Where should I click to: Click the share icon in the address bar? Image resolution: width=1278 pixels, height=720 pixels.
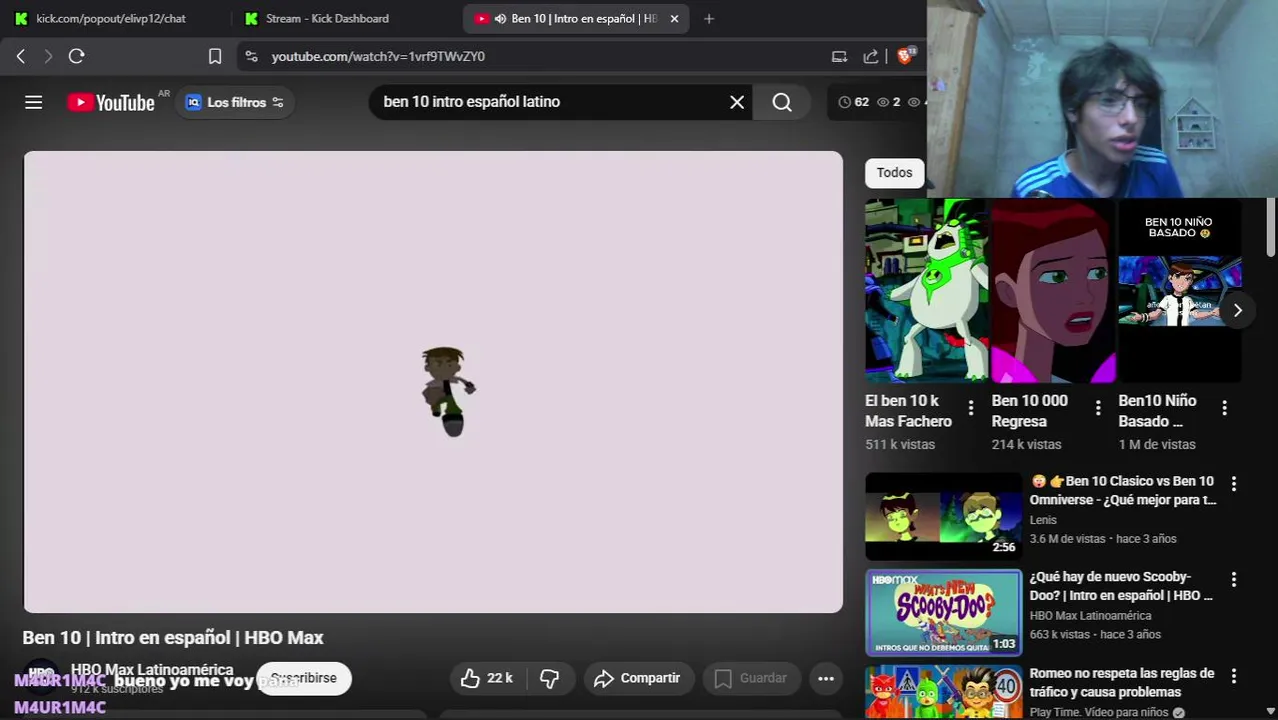coord(871,56)
